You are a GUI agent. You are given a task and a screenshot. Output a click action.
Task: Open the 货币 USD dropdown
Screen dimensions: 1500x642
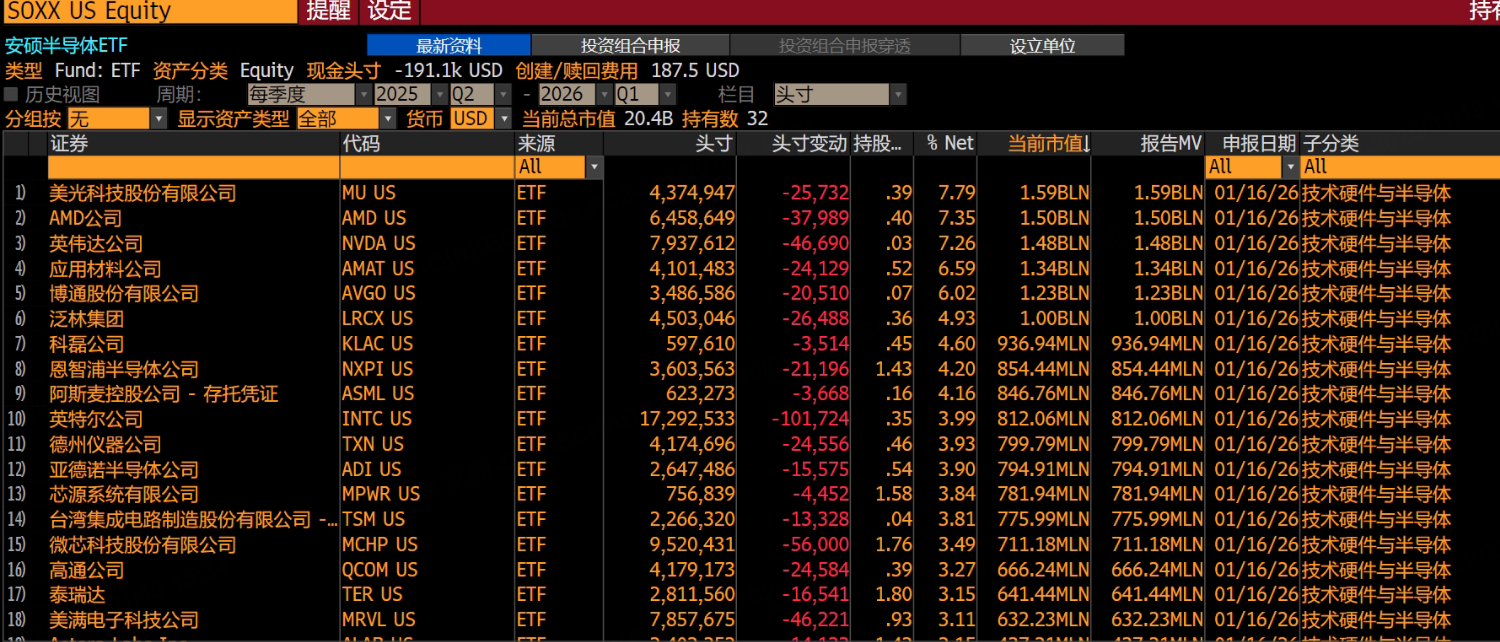[x=481, y=118]
